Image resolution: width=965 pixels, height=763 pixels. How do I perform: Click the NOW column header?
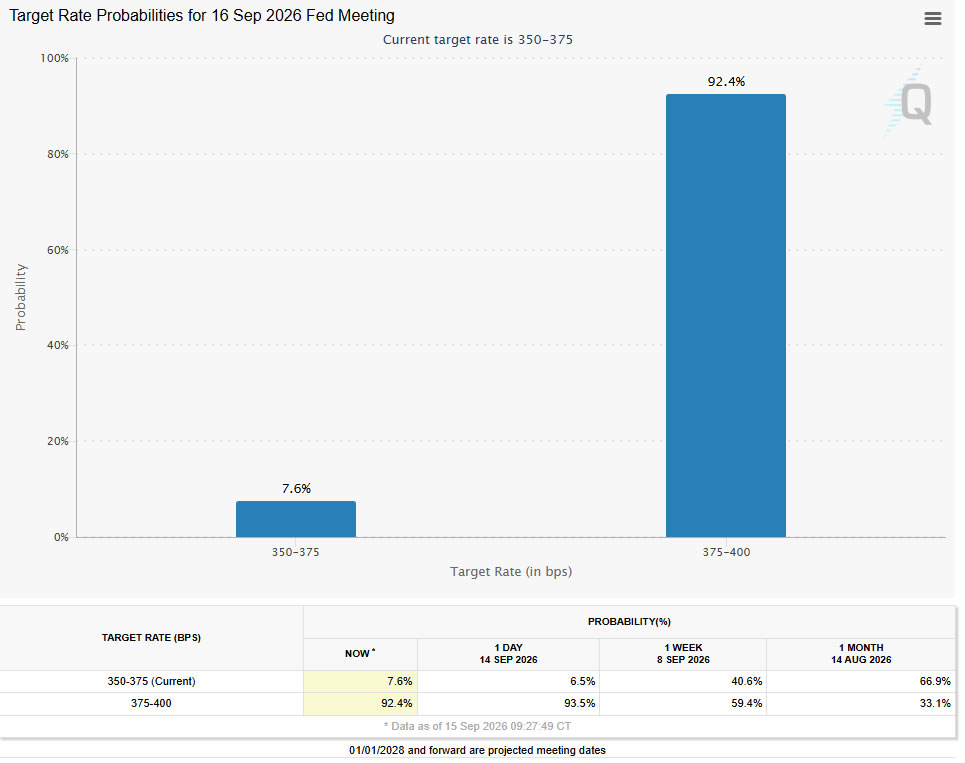(360, 653)
